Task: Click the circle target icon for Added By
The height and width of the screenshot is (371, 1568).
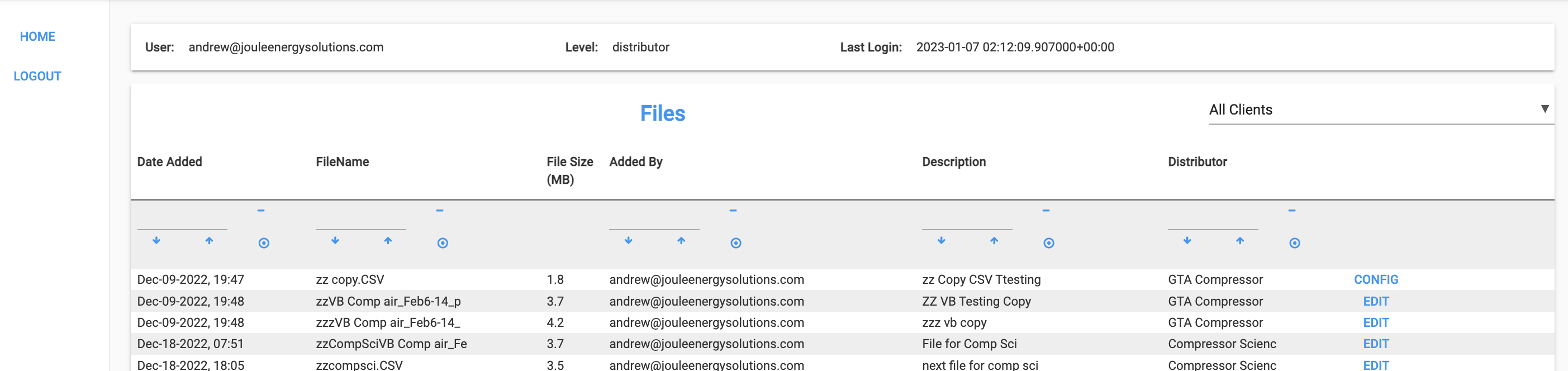Action: 736,243
